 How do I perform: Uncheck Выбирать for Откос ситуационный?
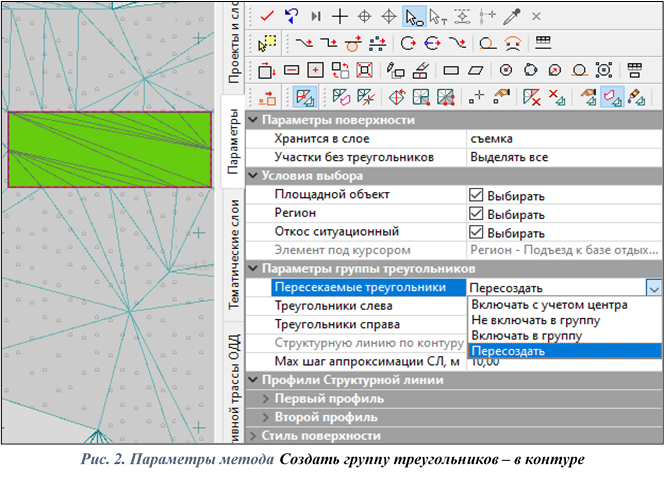click(x=476, y=232)
